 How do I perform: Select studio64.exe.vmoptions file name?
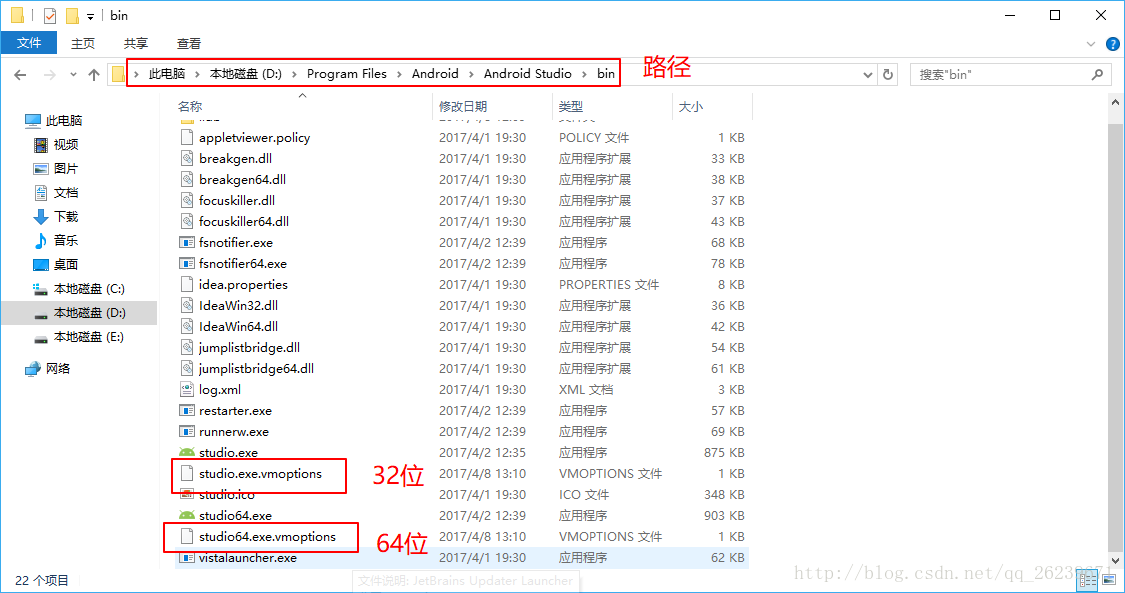pyautogui.click(x=268, y=537)
